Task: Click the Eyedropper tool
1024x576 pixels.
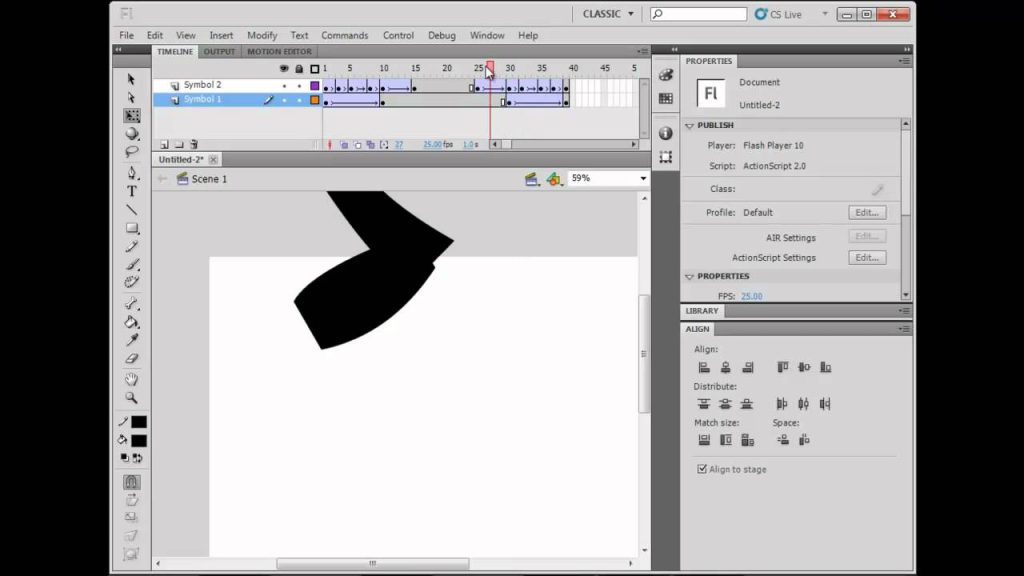Action: pos(132,340)
